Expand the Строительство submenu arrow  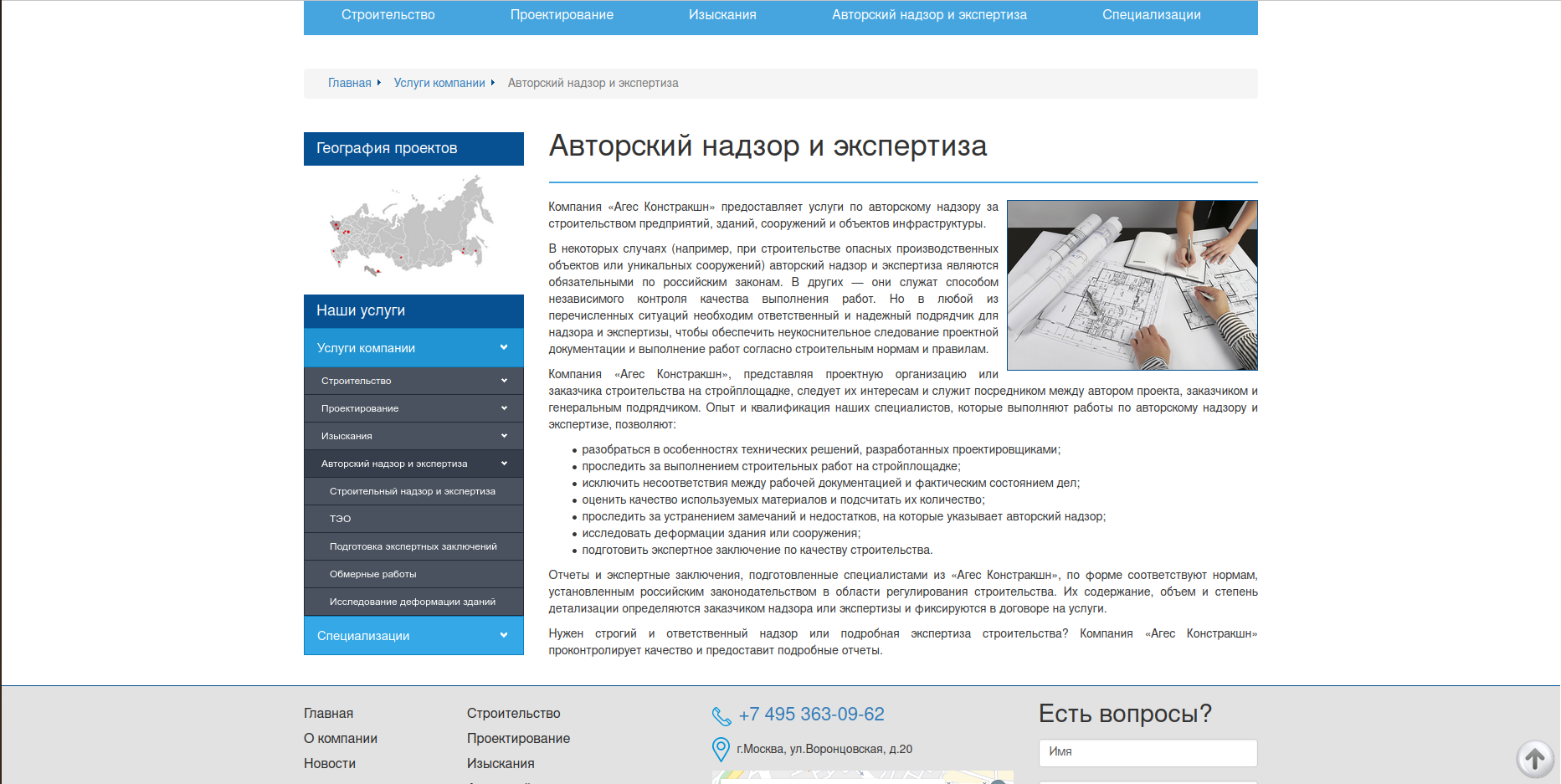click(x=504, y=381)
